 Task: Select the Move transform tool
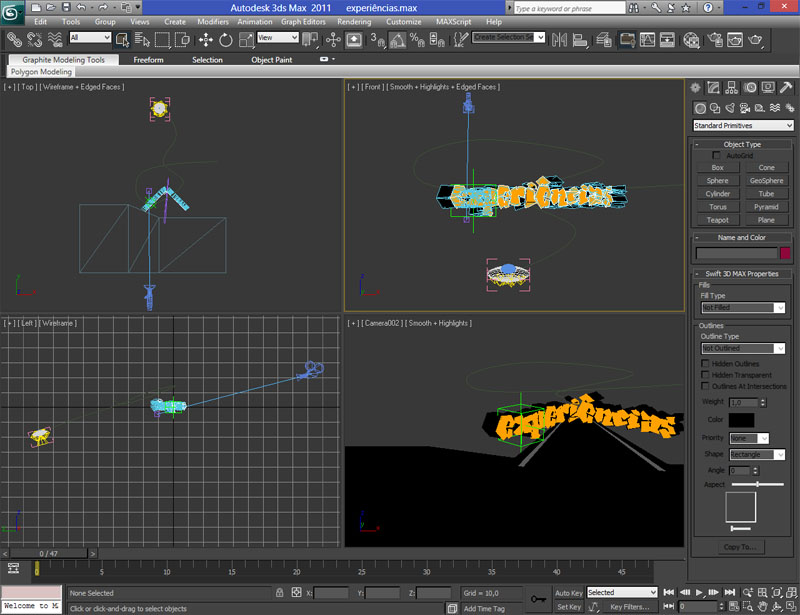[x=206, y=40]
